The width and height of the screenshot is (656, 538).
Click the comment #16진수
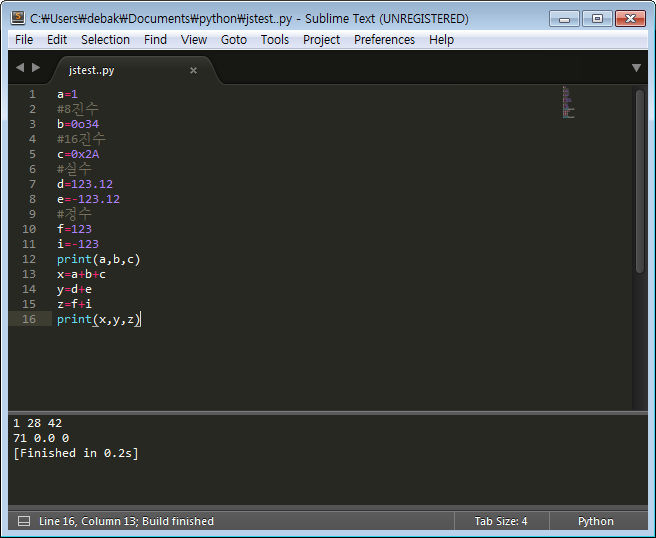coord(81,139)
